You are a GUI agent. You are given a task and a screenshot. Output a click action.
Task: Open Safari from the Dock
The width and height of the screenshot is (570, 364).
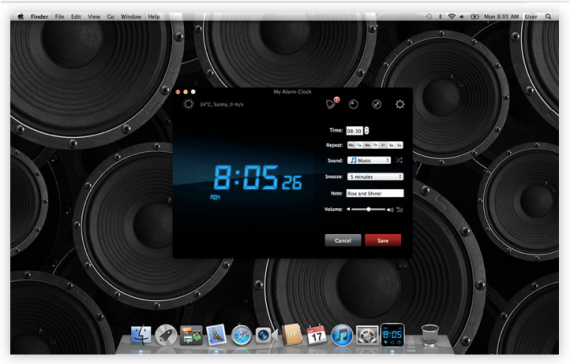(241, 335)
